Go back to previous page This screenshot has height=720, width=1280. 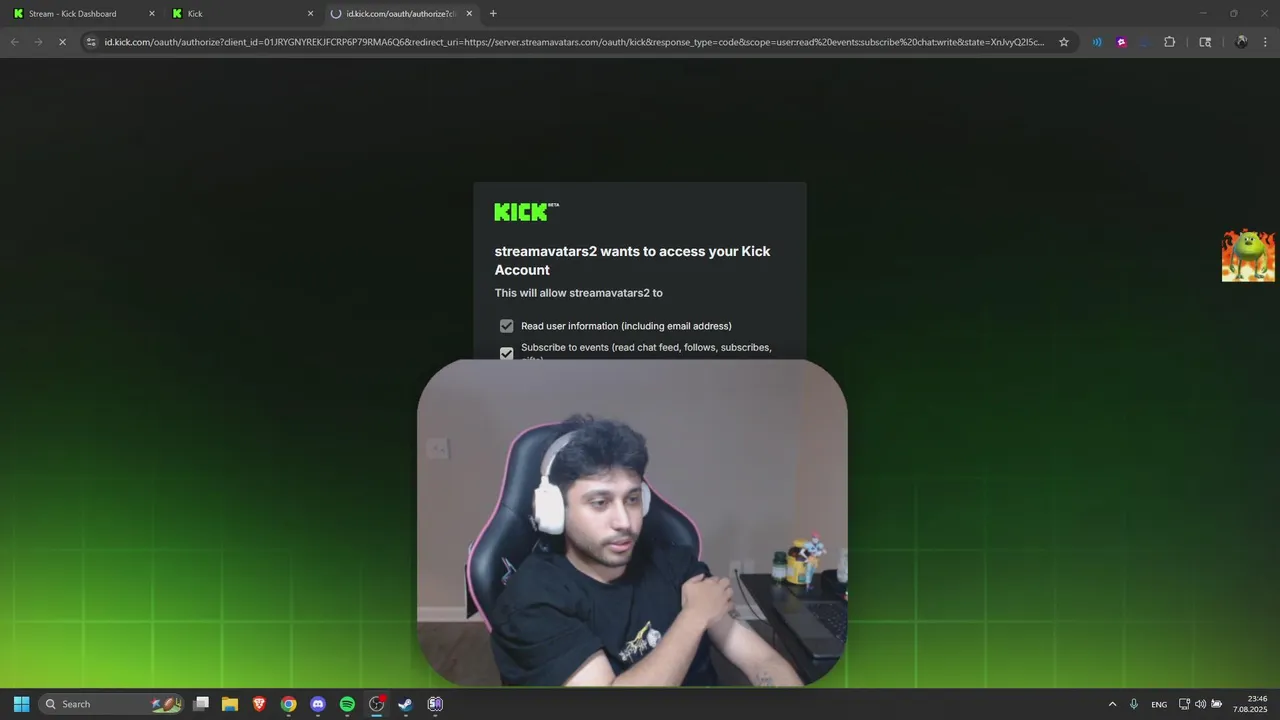(x=14, y=42)
